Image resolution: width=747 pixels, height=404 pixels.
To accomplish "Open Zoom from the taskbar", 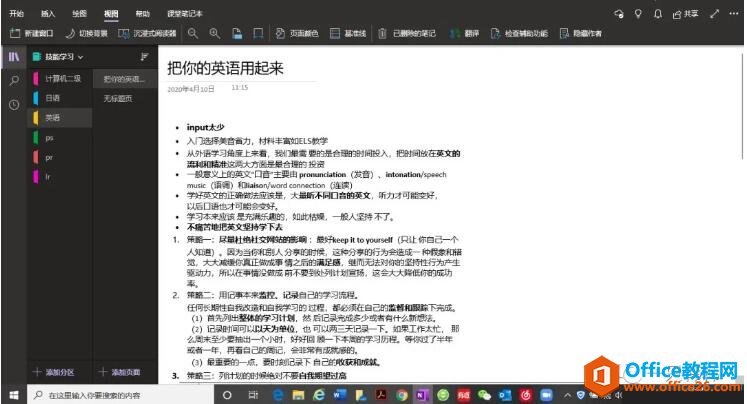I will [546, 395].
